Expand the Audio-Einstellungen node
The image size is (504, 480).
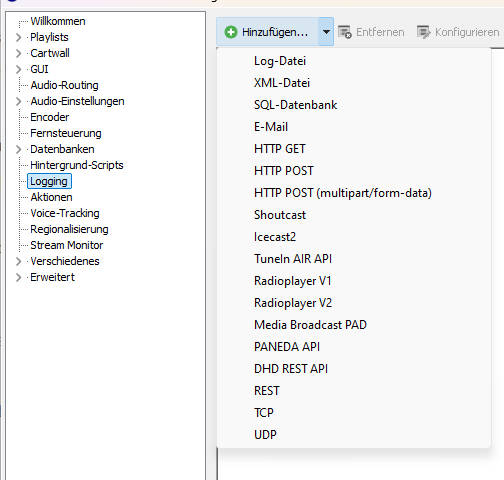[x=19, y=101]
